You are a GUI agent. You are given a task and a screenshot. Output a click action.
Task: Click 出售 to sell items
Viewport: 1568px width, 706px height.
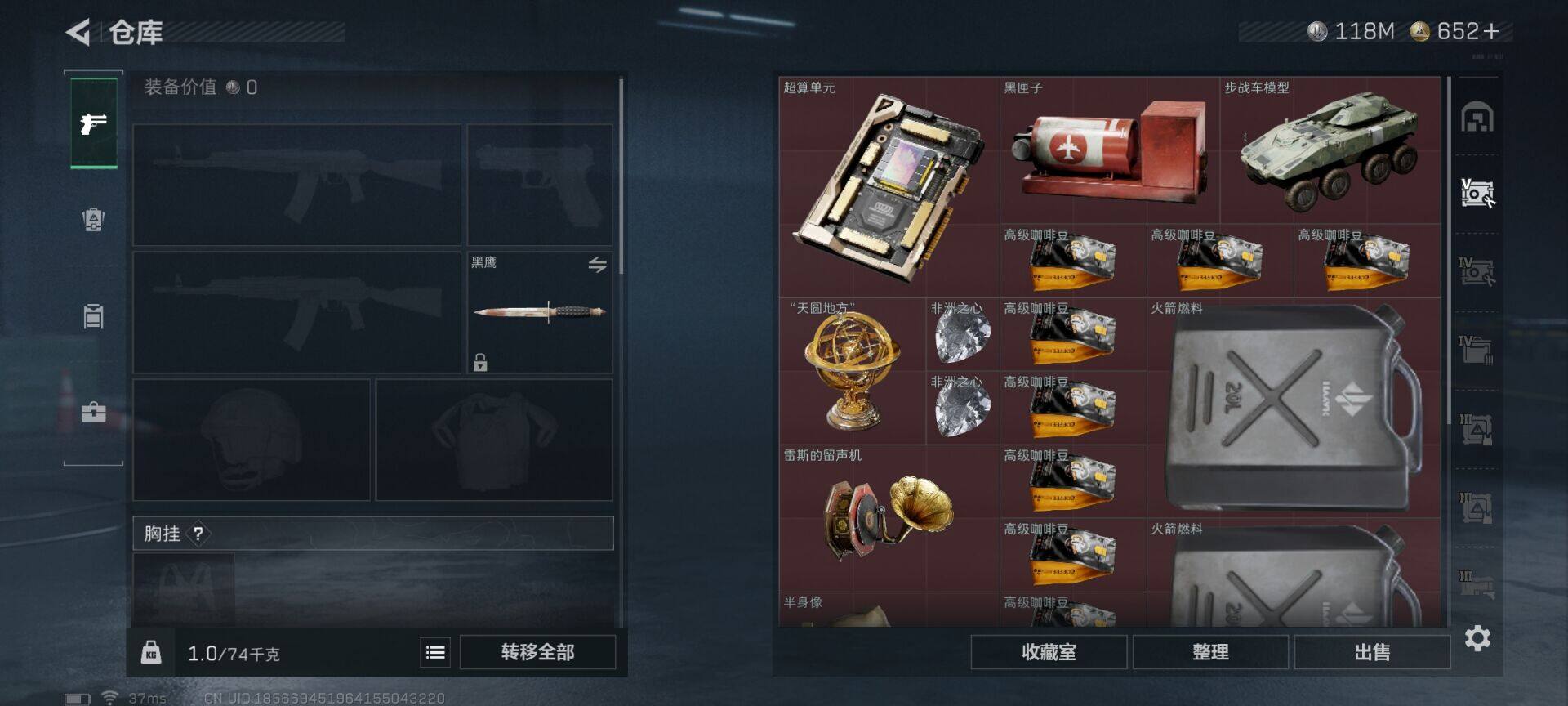point(1372,652)
